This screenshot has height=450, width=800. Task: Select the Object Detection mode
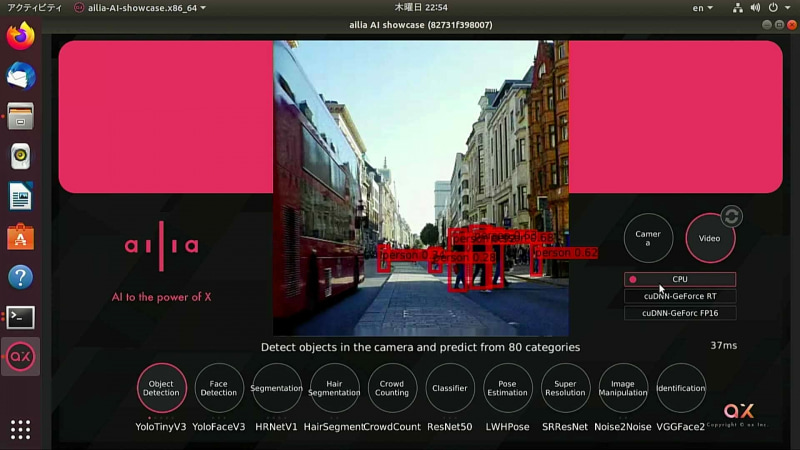(x=161, y=388)
